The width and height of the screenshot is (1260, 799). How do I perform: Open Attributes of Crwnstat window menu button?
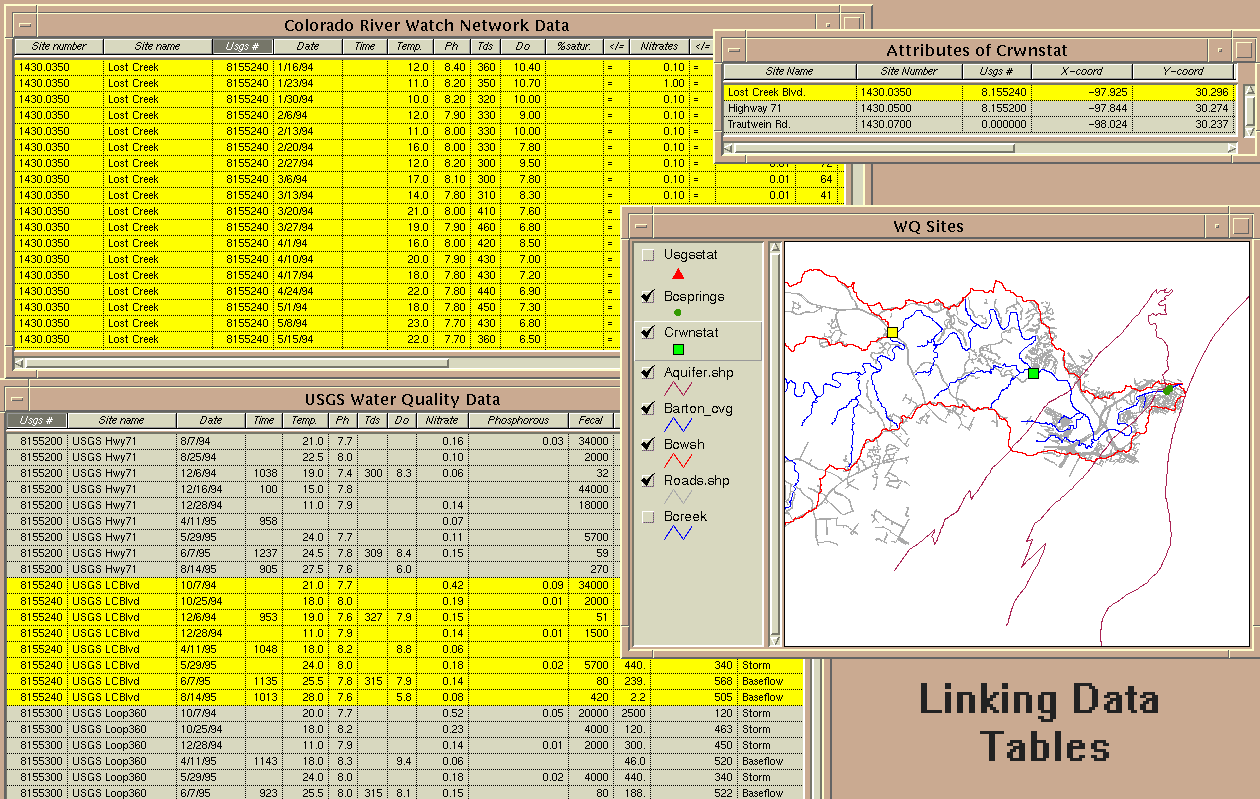pyautogui.click(x=733, y=50)
